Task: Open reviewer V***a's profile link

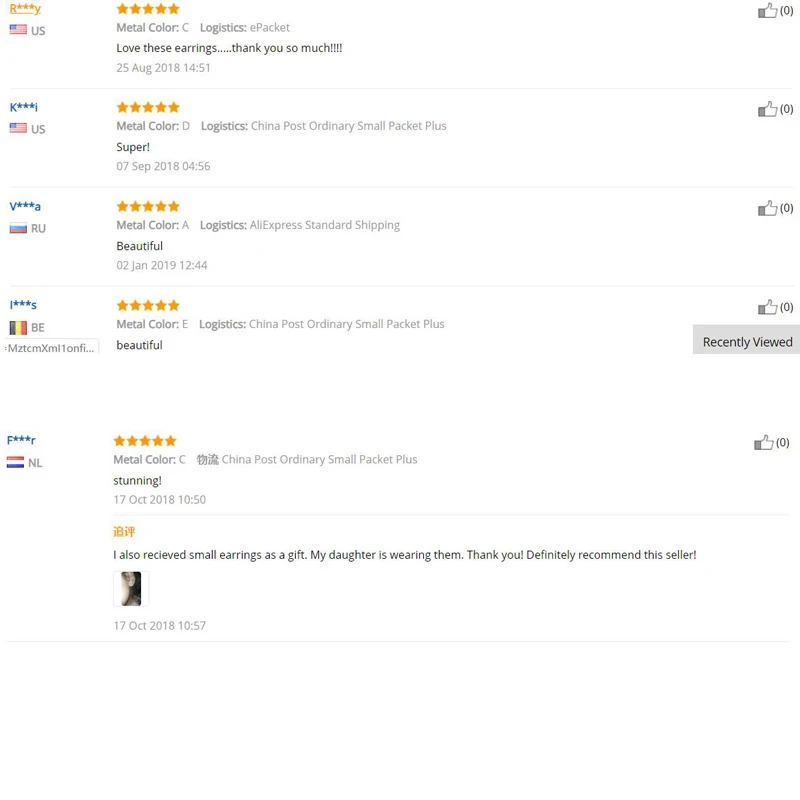Action: [25, 207]
